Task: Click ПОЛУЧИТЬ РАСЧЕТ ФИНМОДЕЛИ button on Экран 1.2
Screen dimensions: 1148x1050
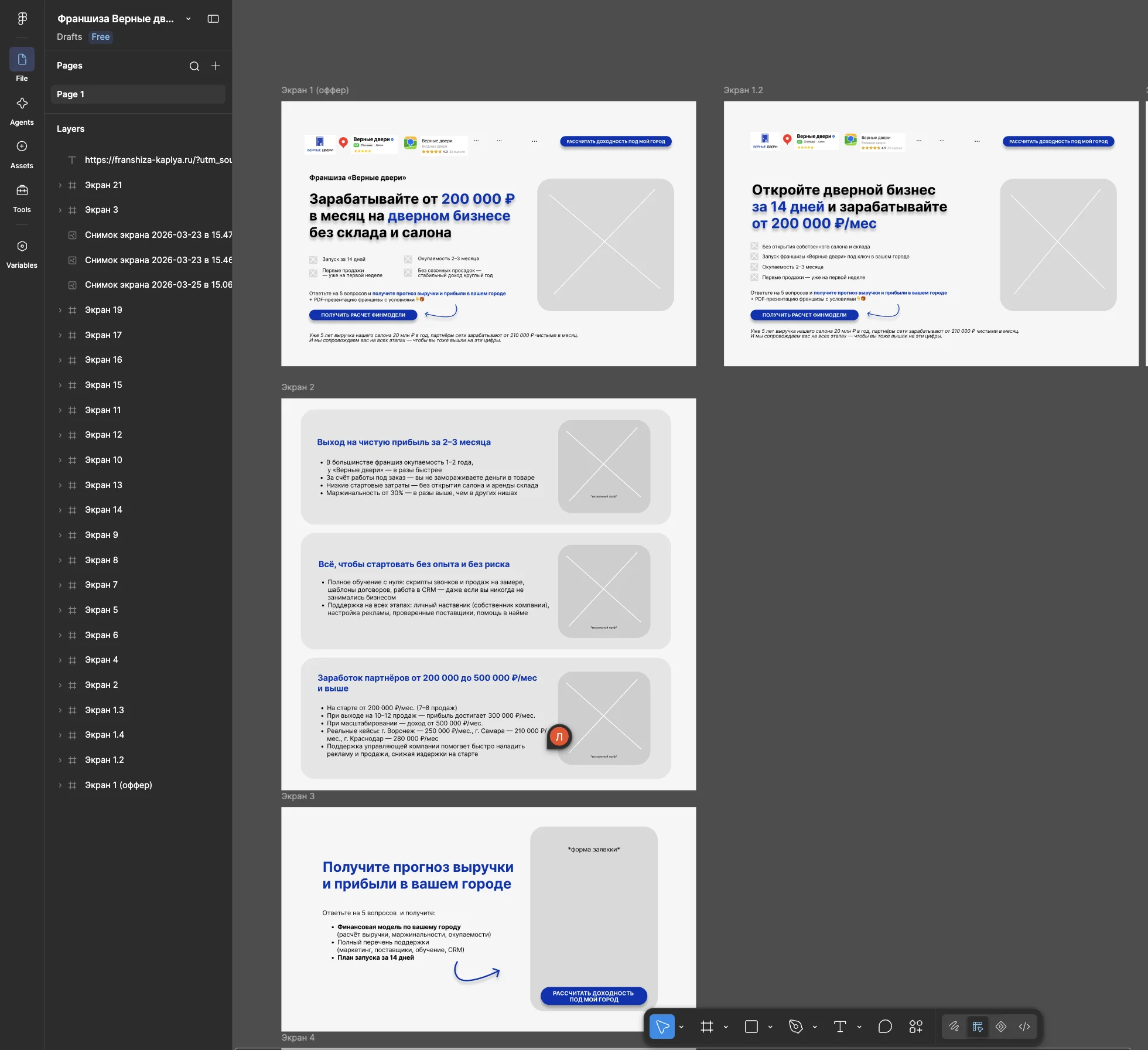Action: coord(804,315)
